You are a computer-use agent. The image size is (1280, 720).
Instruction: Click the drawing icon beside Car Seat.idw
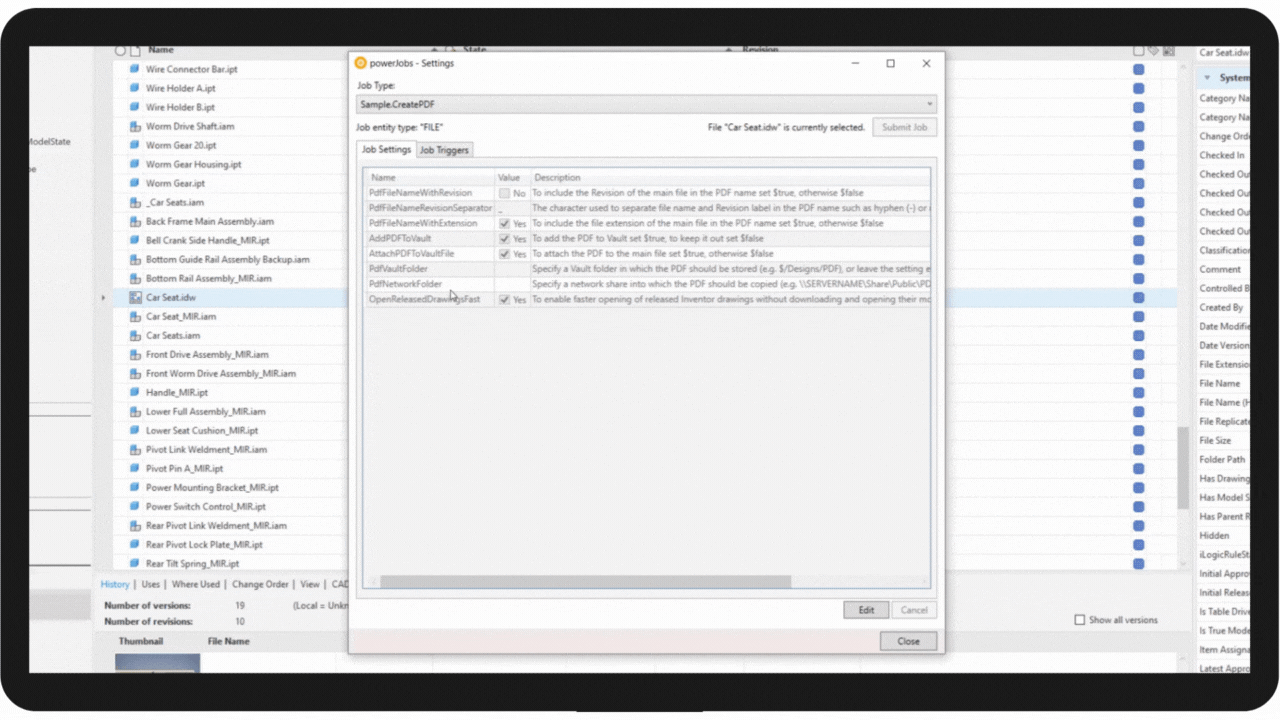point(135,298)
